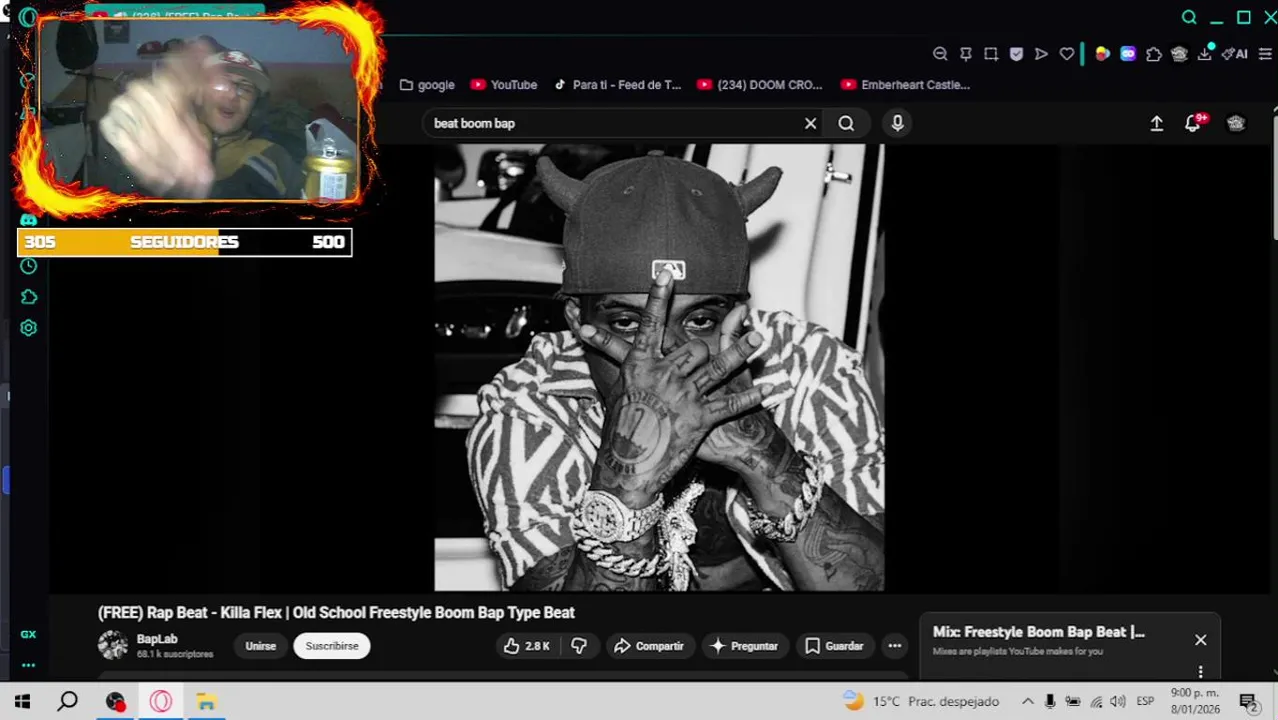The height and width of the screenshot is (720, 1278).
Task: Open the colorful circles extension icon
Action: coord(1102,54)
